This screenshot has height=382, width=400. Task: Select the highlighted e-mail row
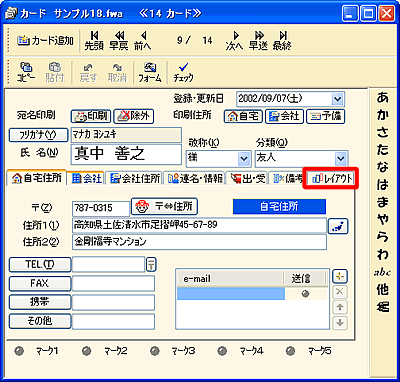pyautogui.click(x=231, y=294)
